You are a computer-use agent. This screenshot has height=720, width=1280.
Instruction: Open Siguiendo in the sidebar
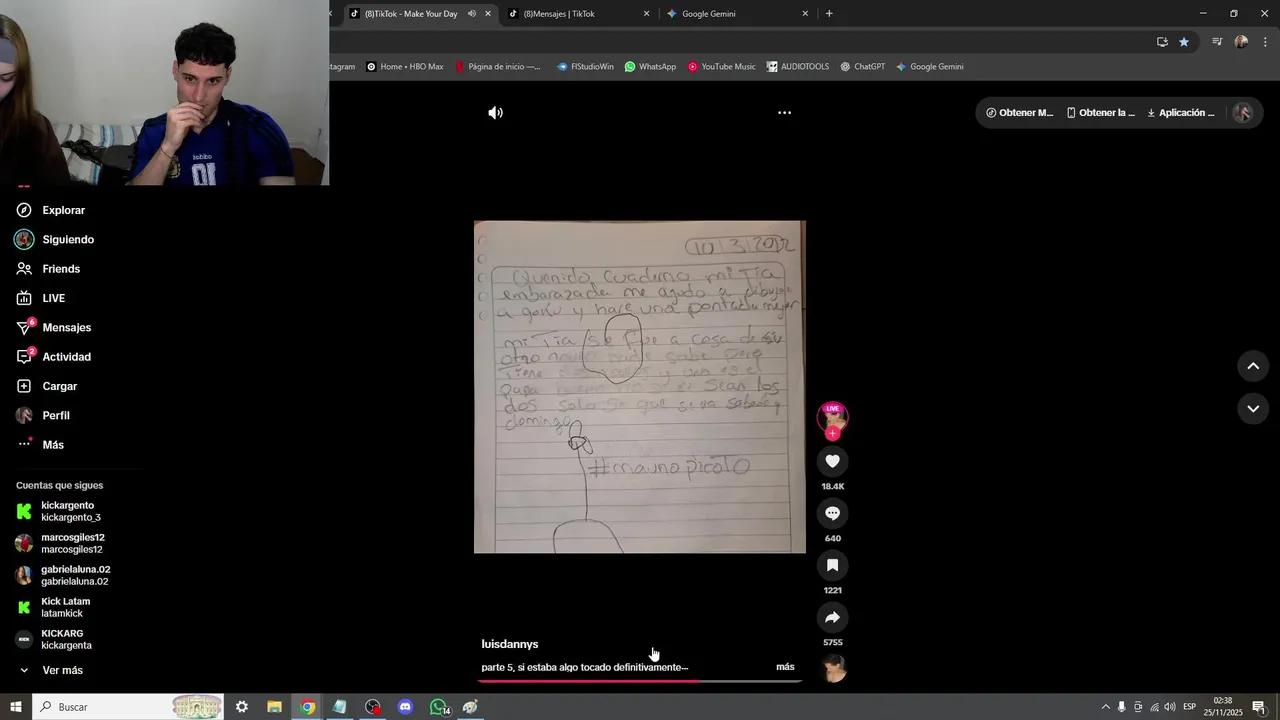tap(68, 240)
